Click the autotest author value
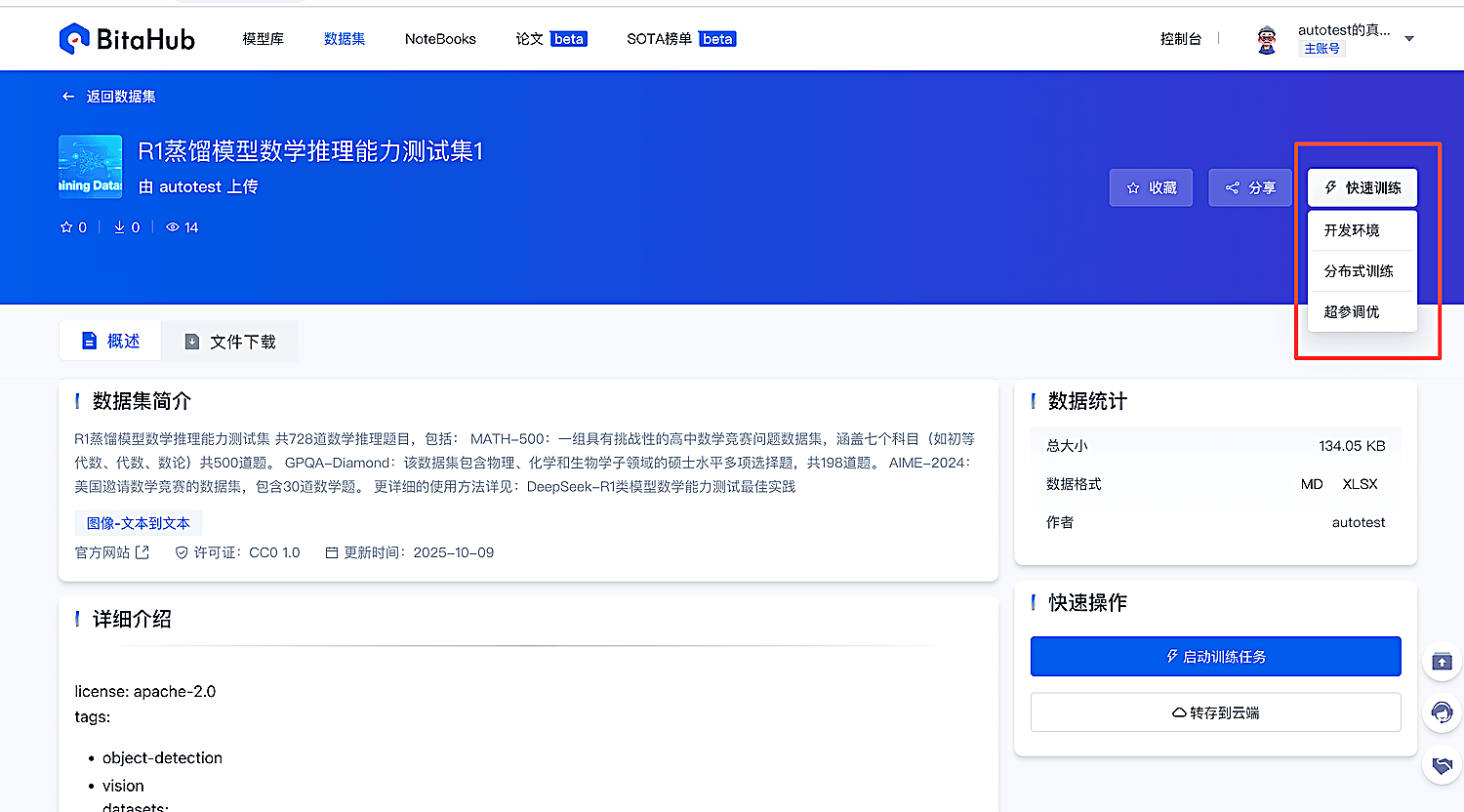 tap(1359, 522)
